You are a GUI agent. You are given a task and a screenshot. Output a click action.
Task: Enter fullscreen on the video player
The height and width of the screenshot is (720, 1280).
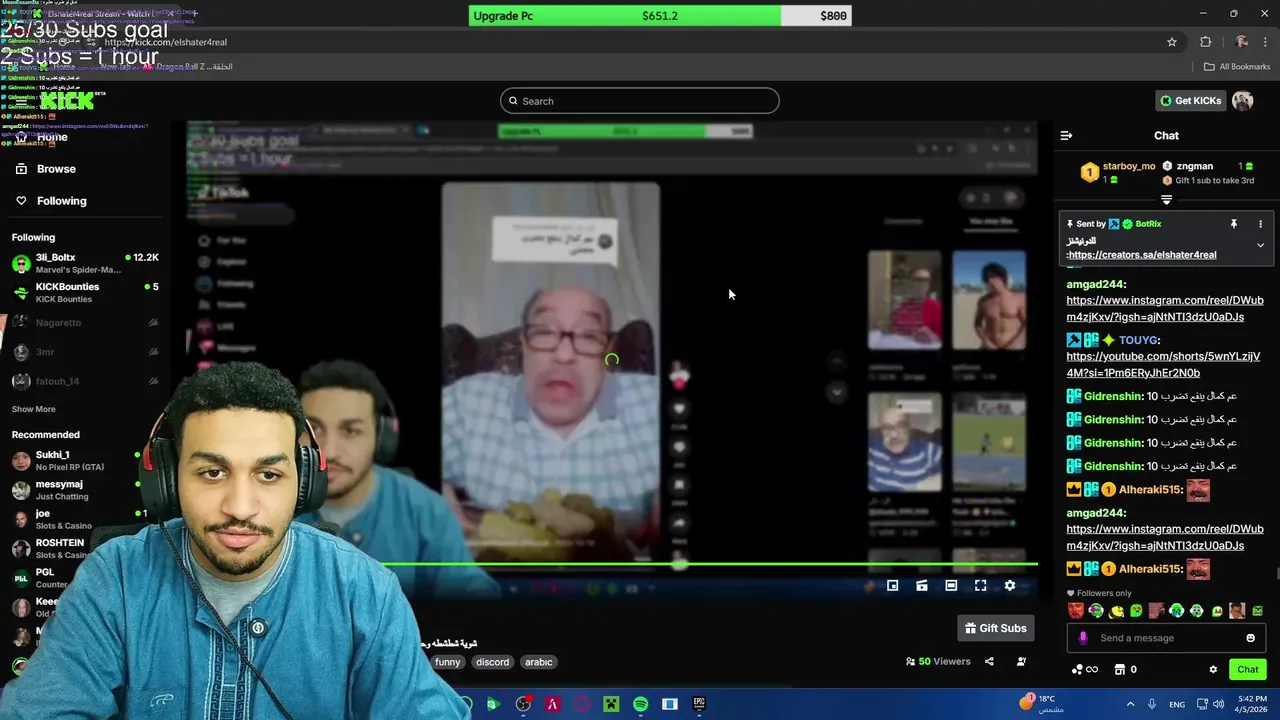tap(980, 586)
